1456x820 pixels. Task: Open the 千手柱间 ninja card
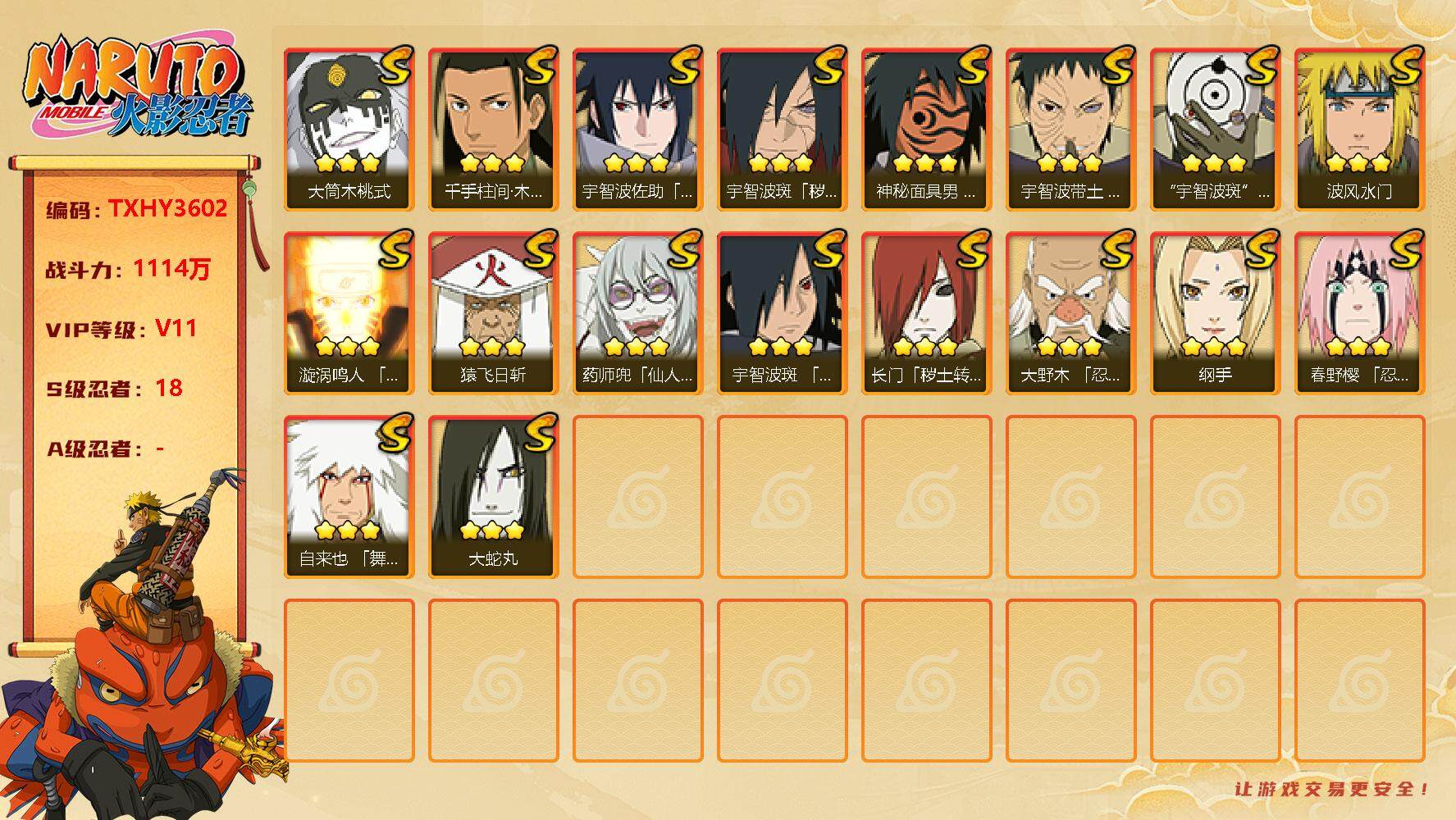click(x=493, y=130)
